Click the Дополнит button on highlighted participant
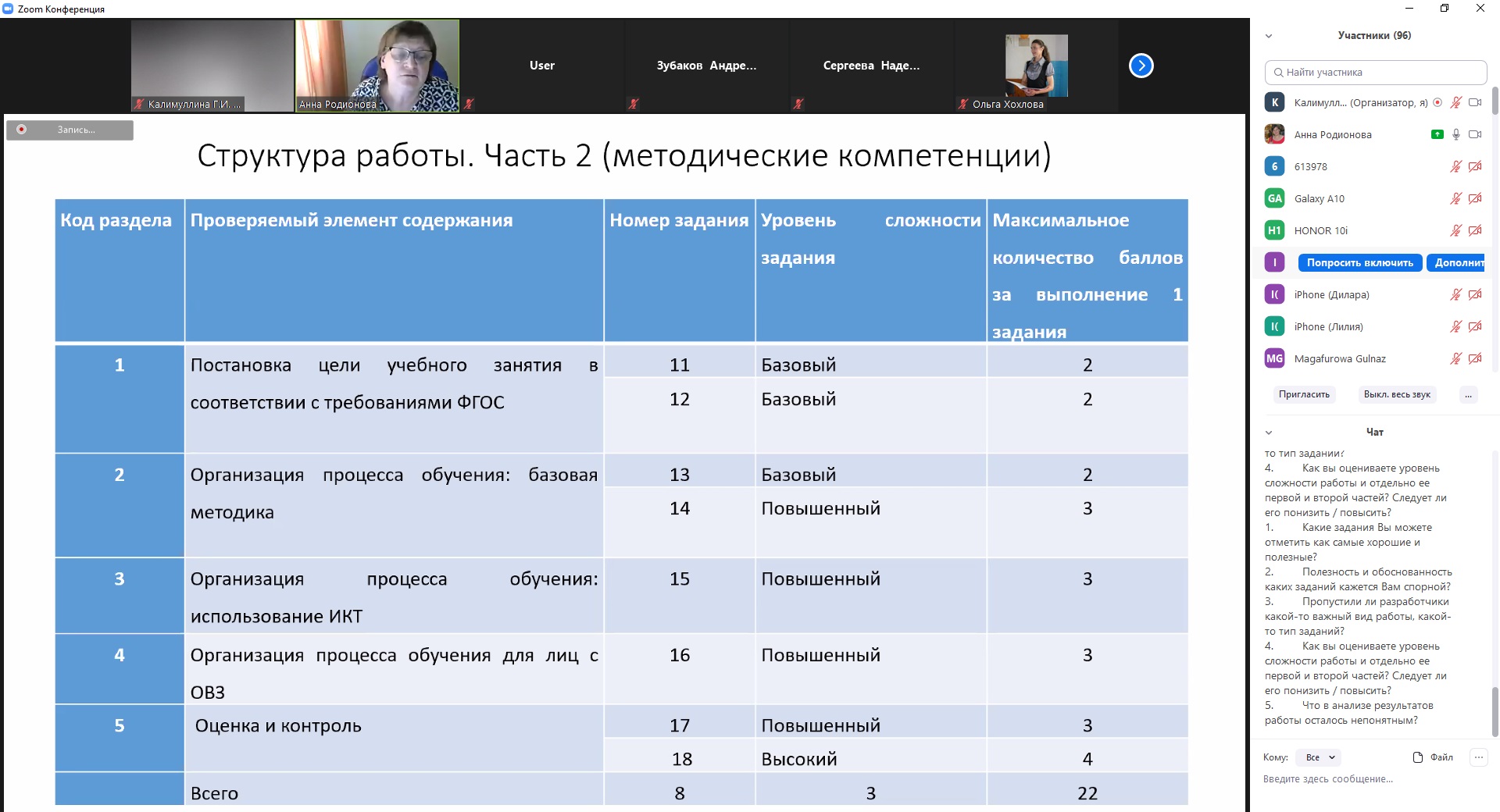 pos(1457,262)
